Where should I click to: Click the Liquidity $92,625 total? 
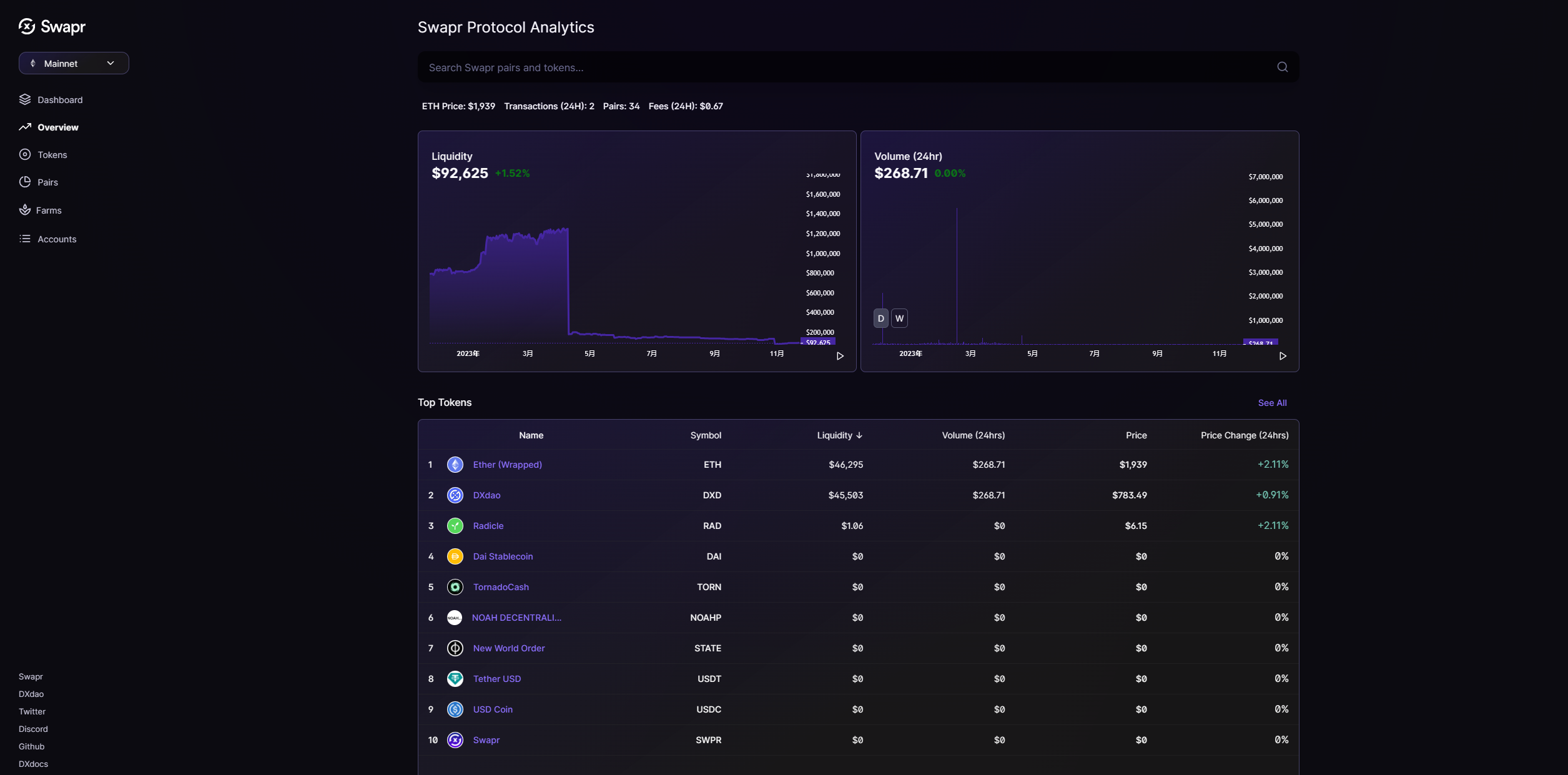click(x=460, y=173)
